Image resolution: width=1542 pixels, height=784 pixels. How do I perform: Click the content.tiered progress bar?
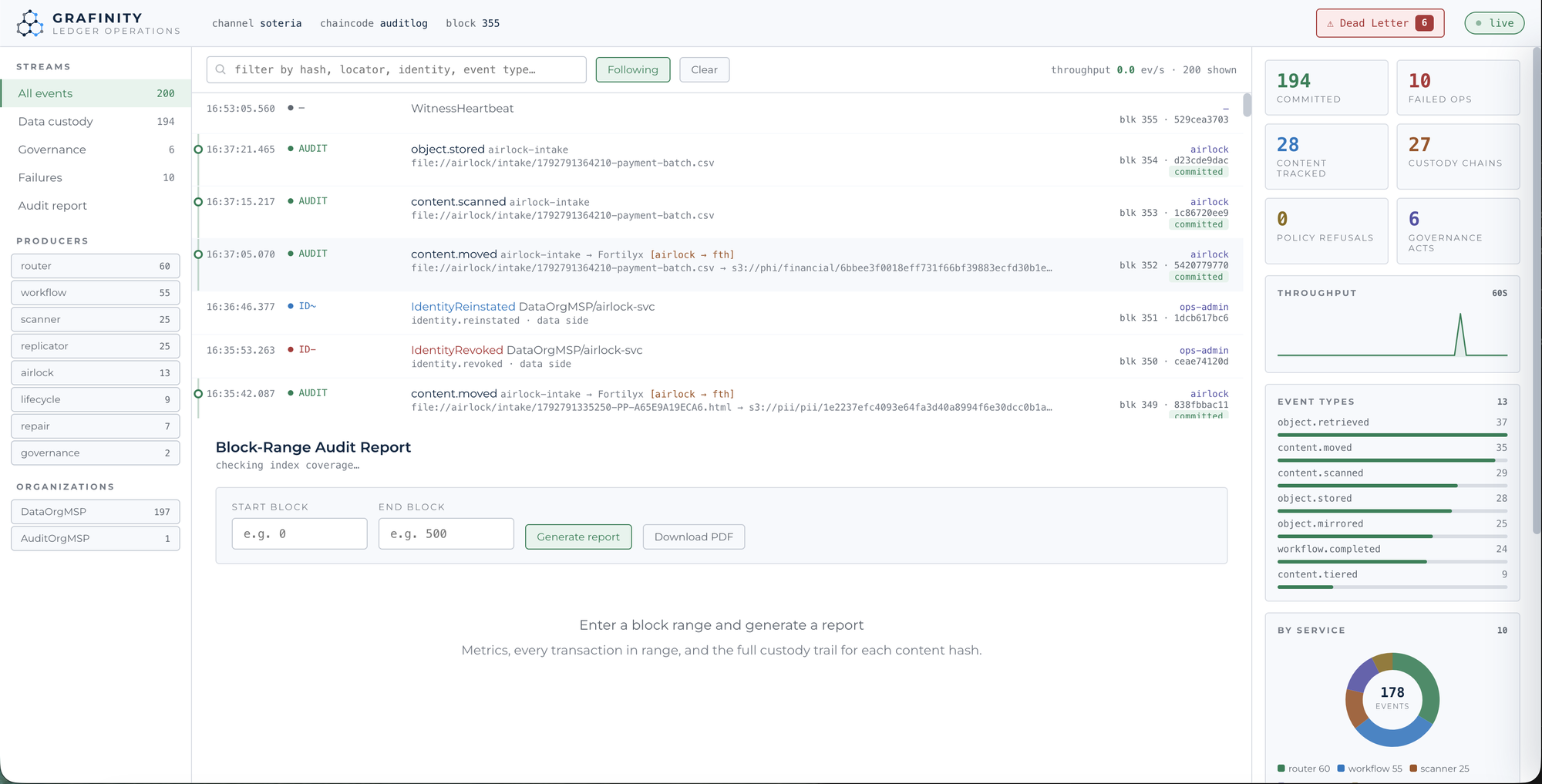(x=1392, y=587)
